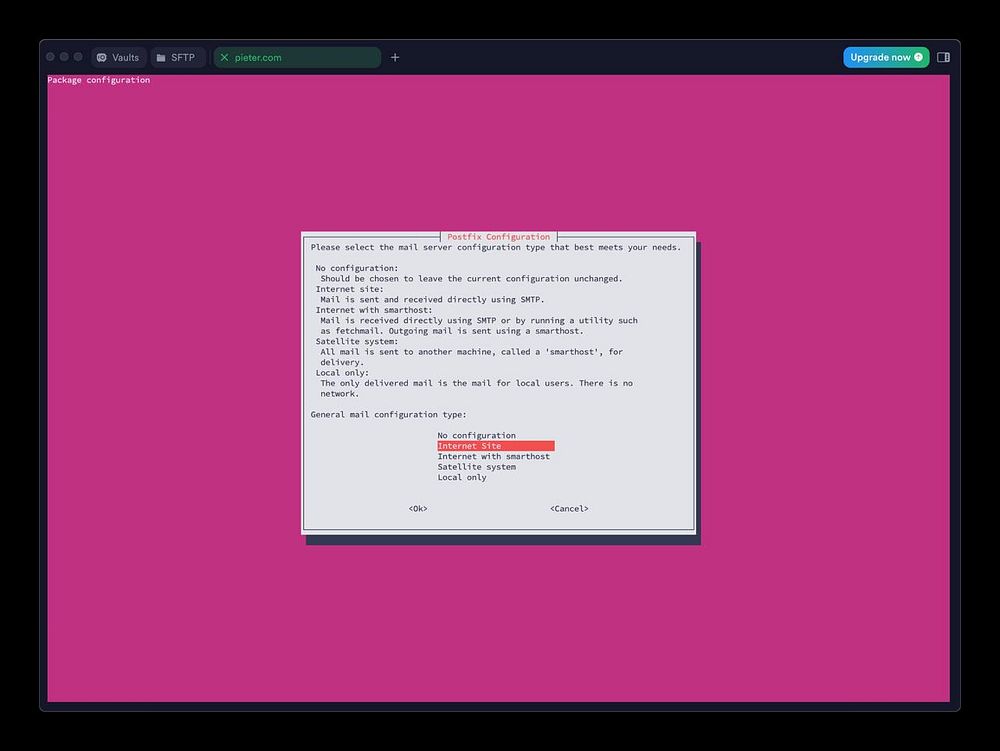Select Internet with smarthost option
The width and height of the screenshot is (1000, 751).
click(x=493, y=456)
